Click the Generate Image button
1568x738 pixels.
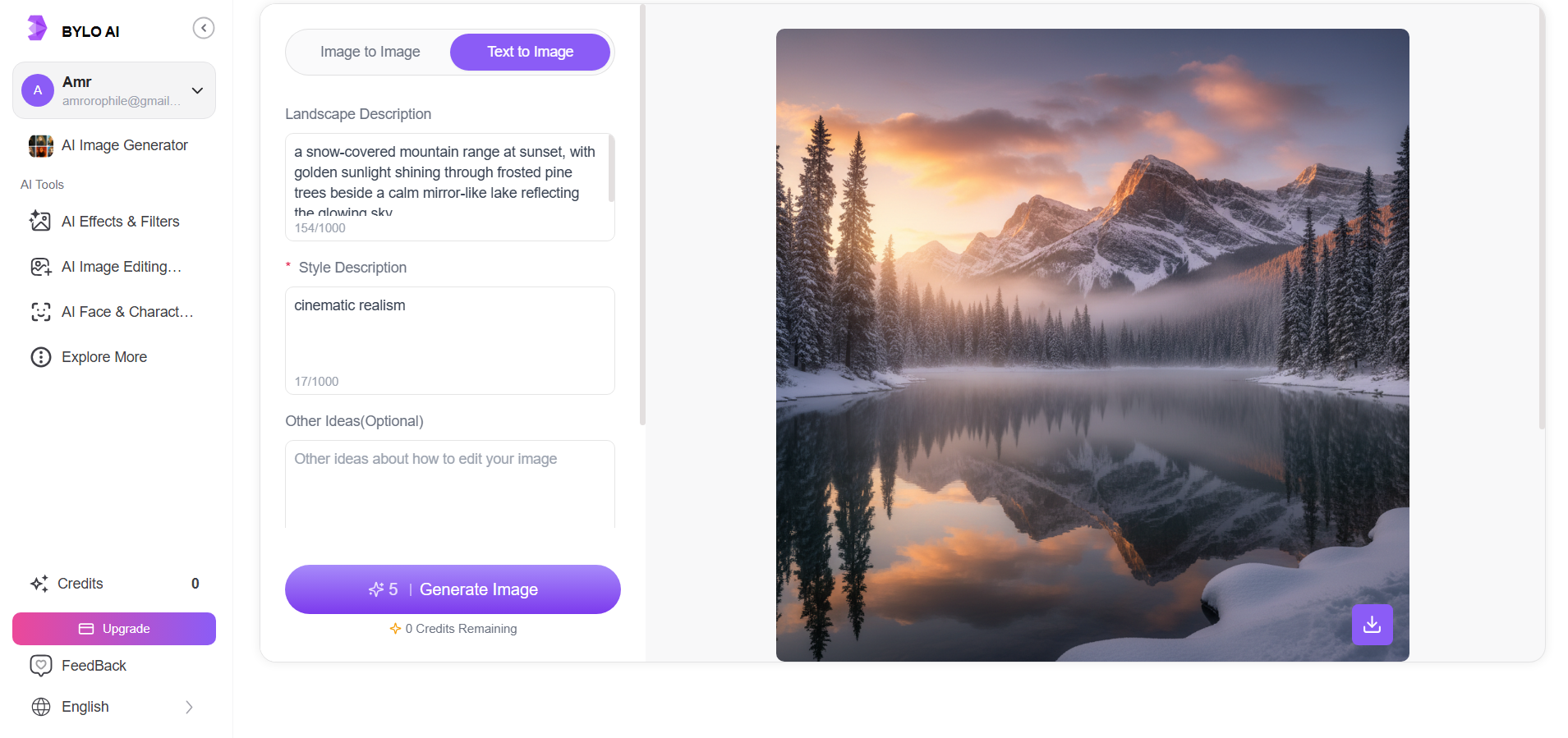(453, 589)
